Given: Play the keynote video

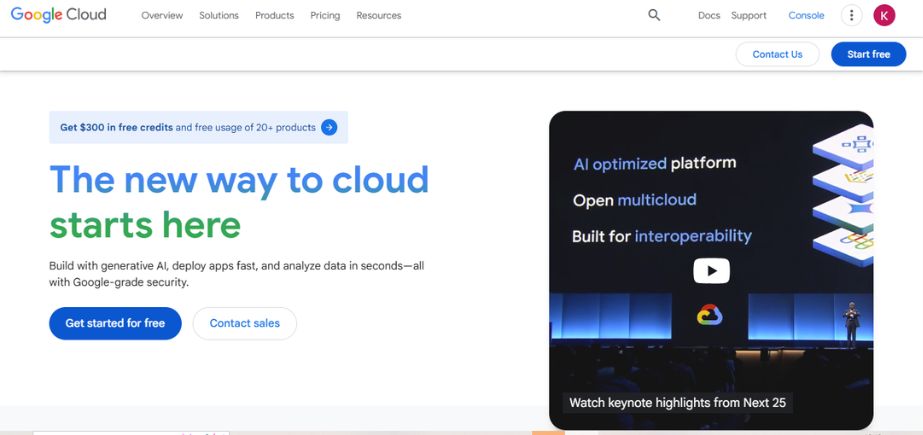Looking at the screenshot, I should click(x=711, y=270).
